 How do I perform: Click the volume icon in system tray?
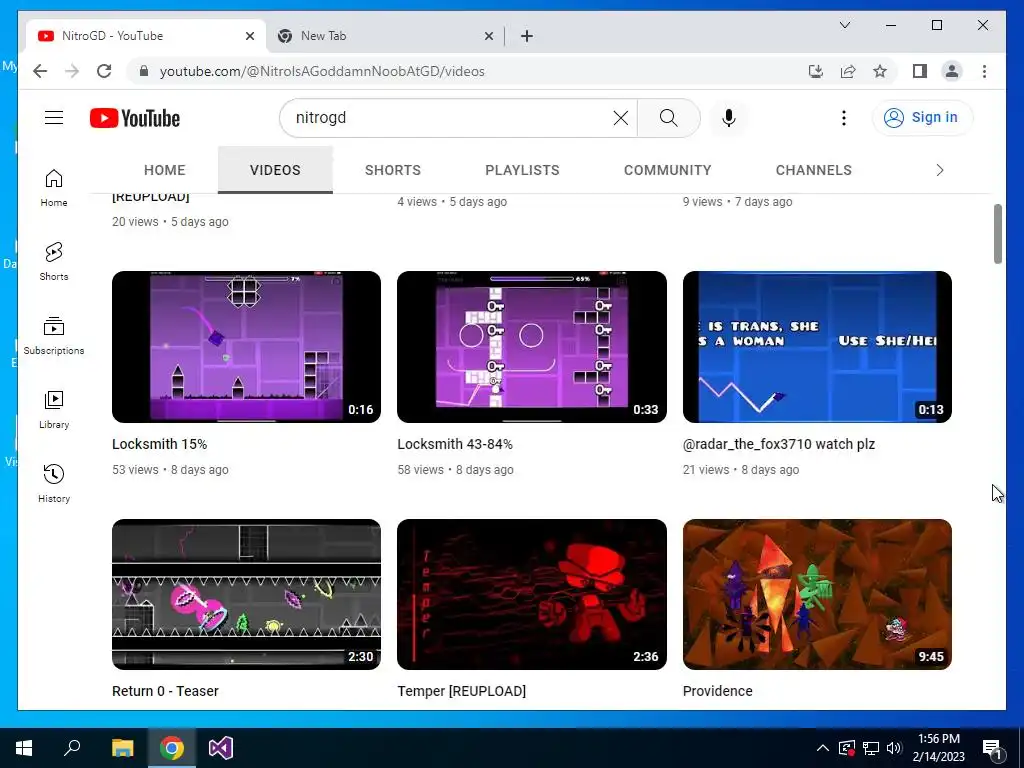click(x=894, y=748)
